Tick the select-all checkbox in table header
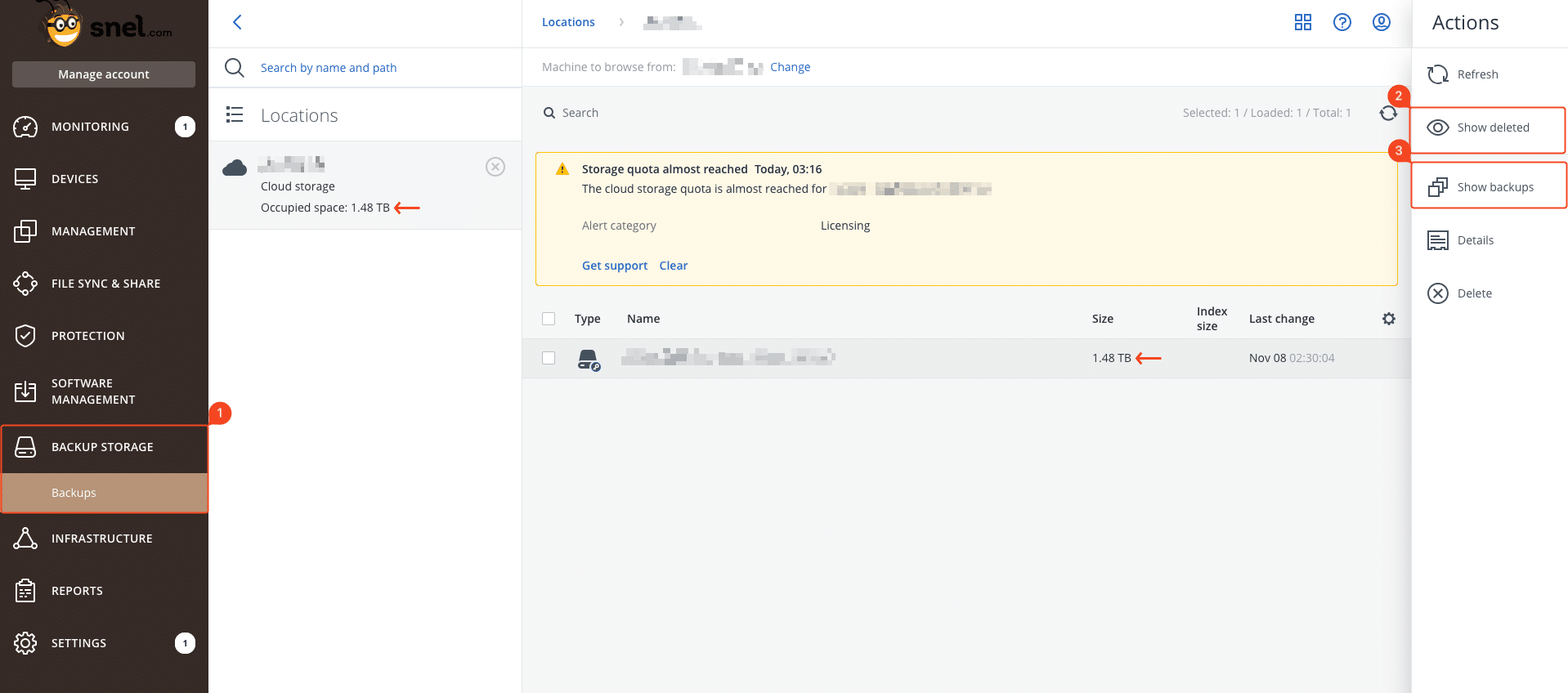 pyautogui.click(x=549, y=319)
